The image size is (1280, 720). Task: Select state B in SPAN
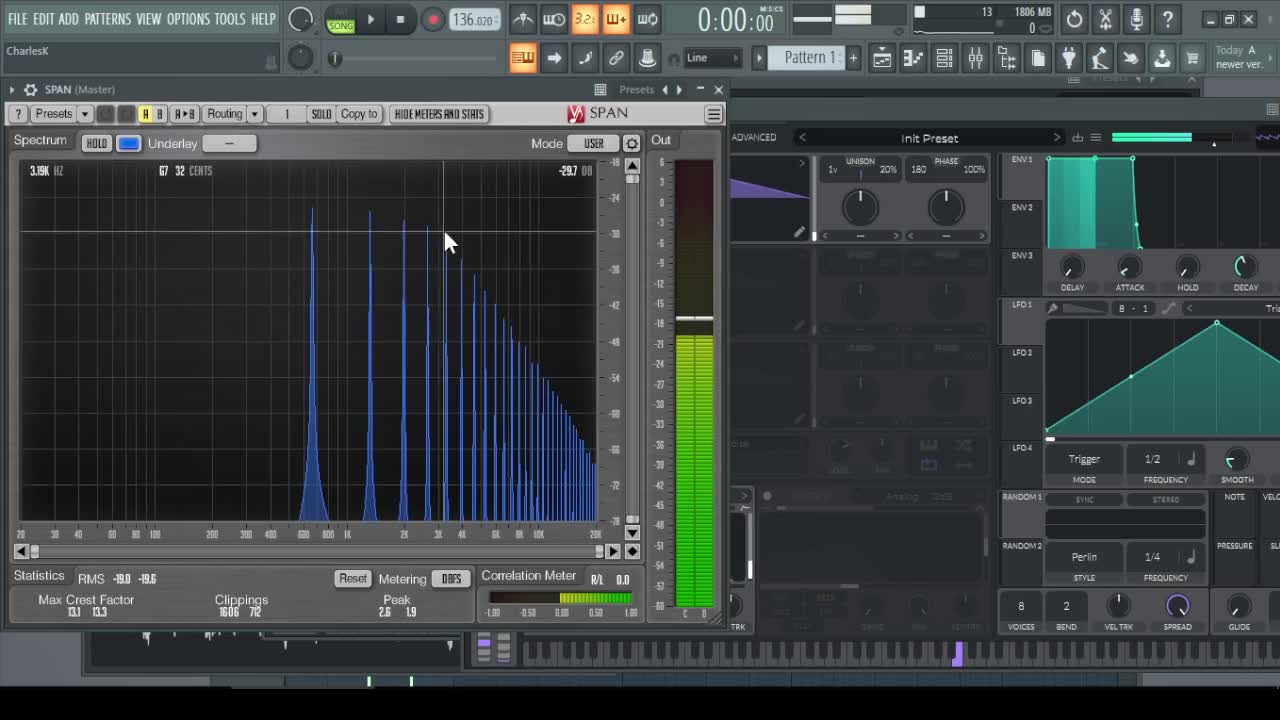159,114
